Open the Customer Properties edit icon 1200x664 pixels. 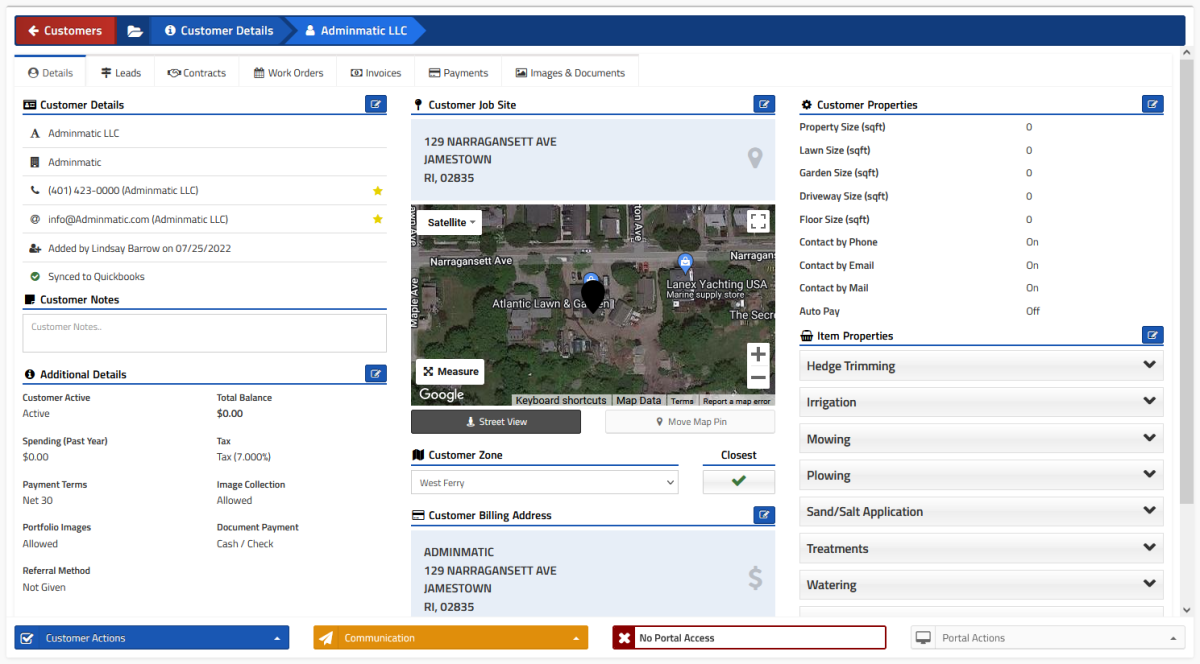click(1152, 104)
